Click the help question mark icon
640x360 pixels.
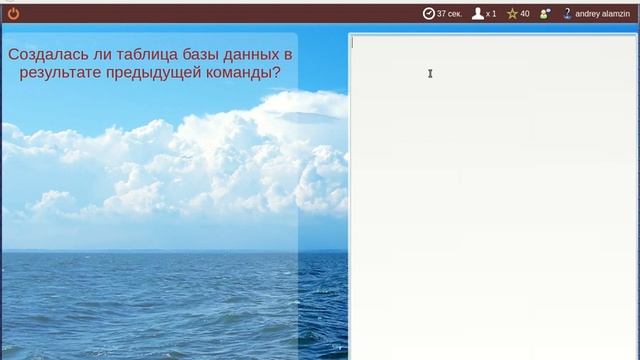(567, 13)
